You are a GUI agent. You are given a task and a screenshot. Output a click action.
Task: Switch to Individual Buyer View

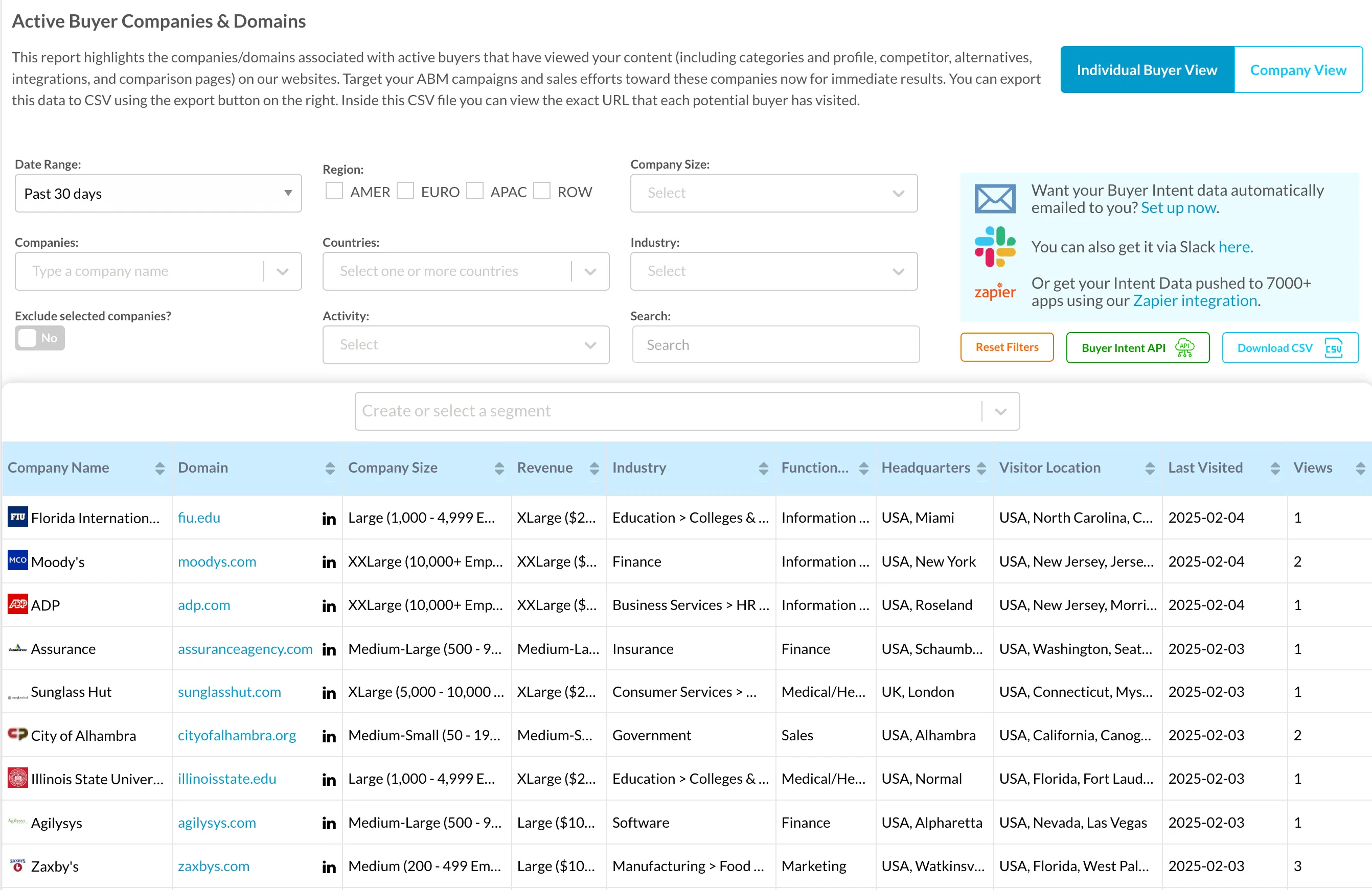(x=1147, y=69)
